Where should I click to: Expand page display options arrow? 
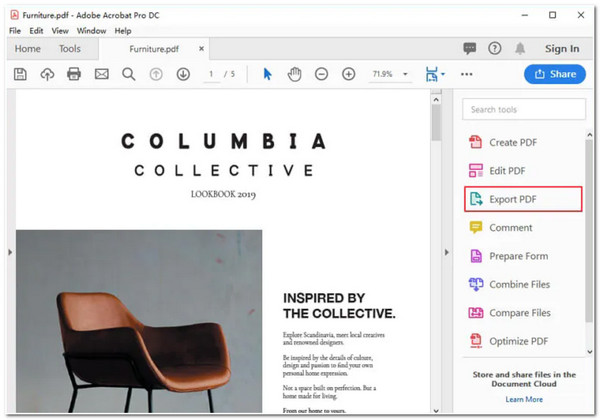click(443, 74)
